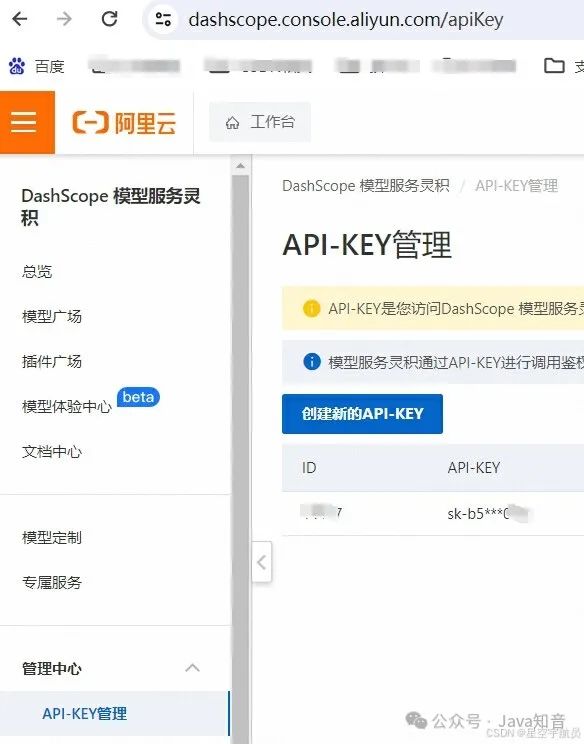The image size is (584, 744).
Task: Click the 工作台 home button
Action: tap(260, 122)
